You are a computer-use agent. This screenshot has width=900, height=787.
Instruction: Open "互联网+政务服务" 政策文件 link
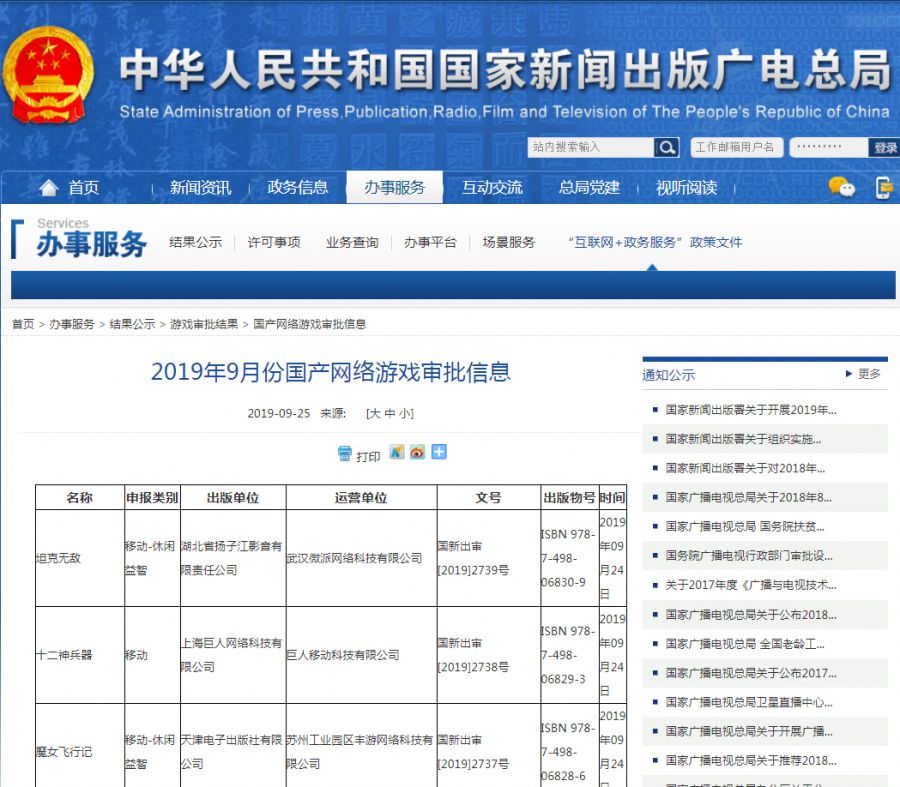655,242
